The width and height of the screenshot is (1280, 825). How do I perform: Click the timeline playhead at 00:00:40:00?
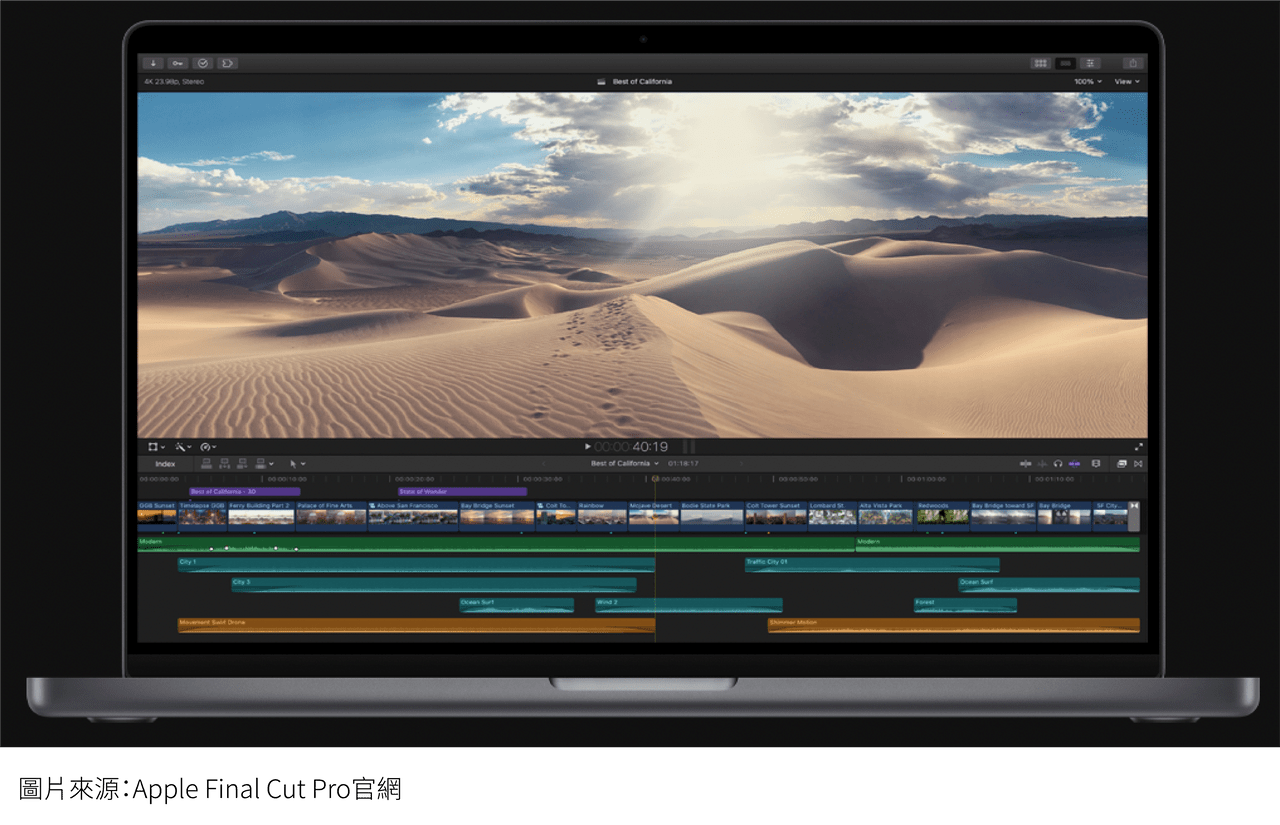pos(655,479)
